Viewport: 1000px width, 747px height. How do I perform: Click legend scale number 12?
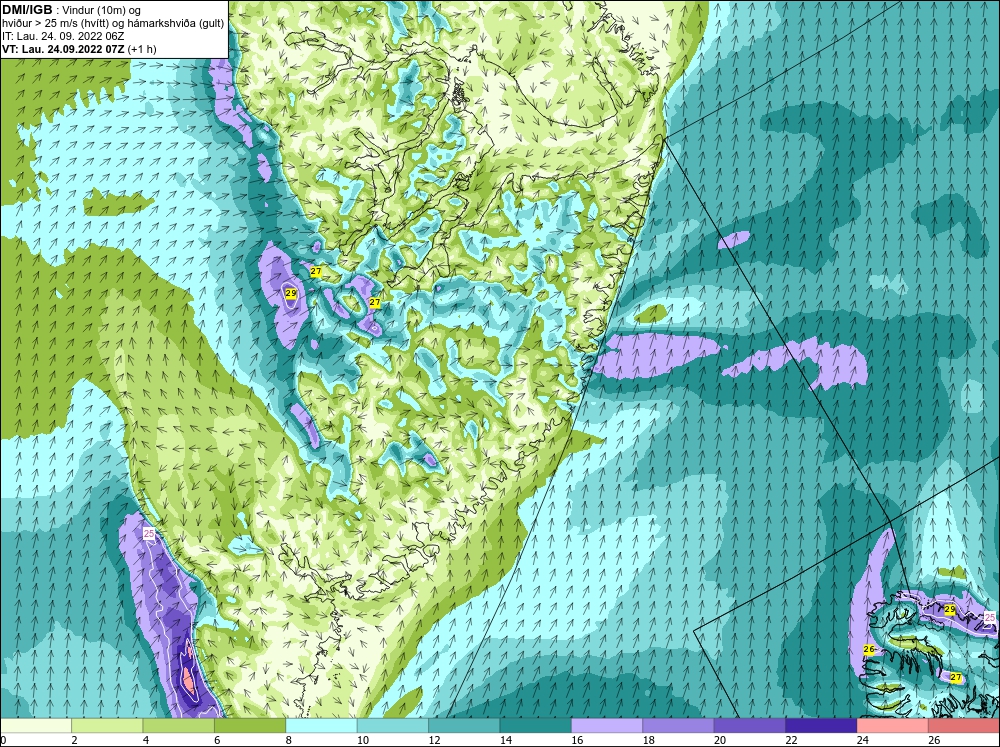434,740
